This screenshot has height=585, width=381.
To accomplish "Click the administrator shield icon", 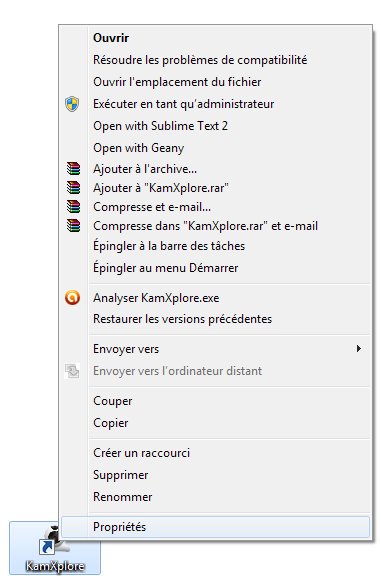I will [x=72, y=104].
